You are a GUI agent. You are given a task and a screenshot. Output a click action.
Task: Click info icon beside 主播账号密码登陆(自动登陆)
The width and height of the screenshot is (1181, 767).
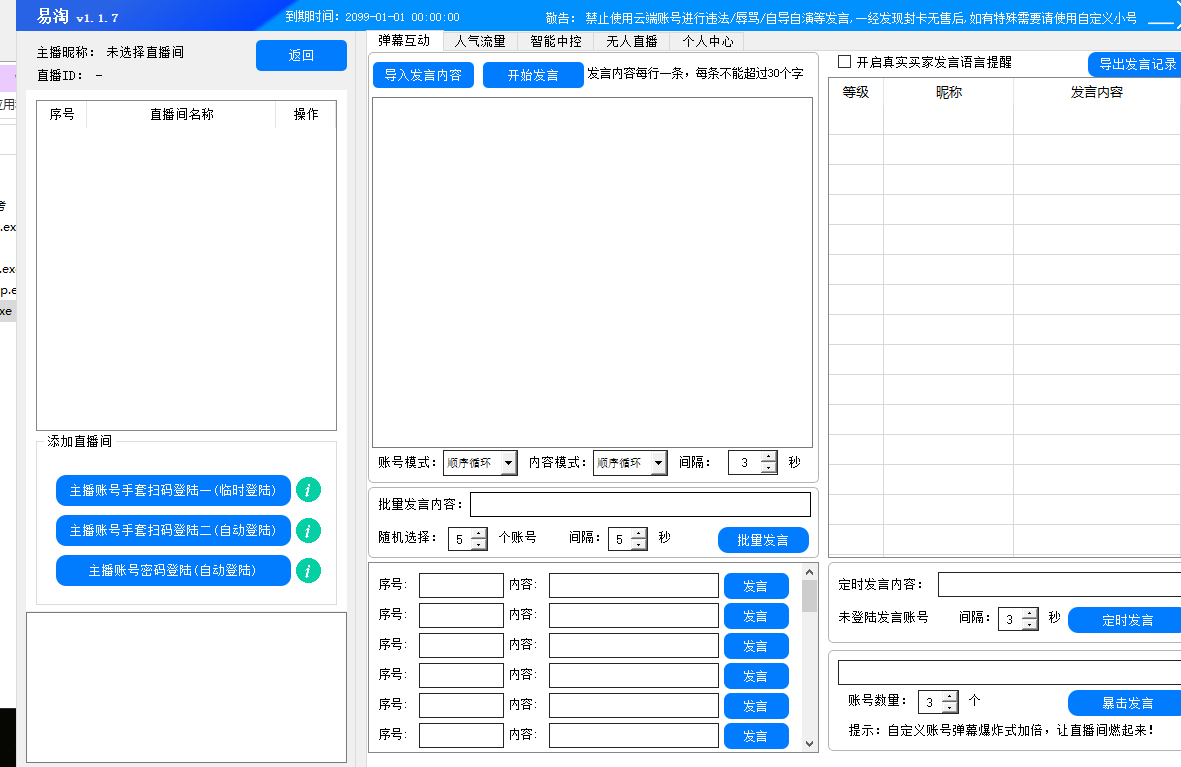point(308,570)
